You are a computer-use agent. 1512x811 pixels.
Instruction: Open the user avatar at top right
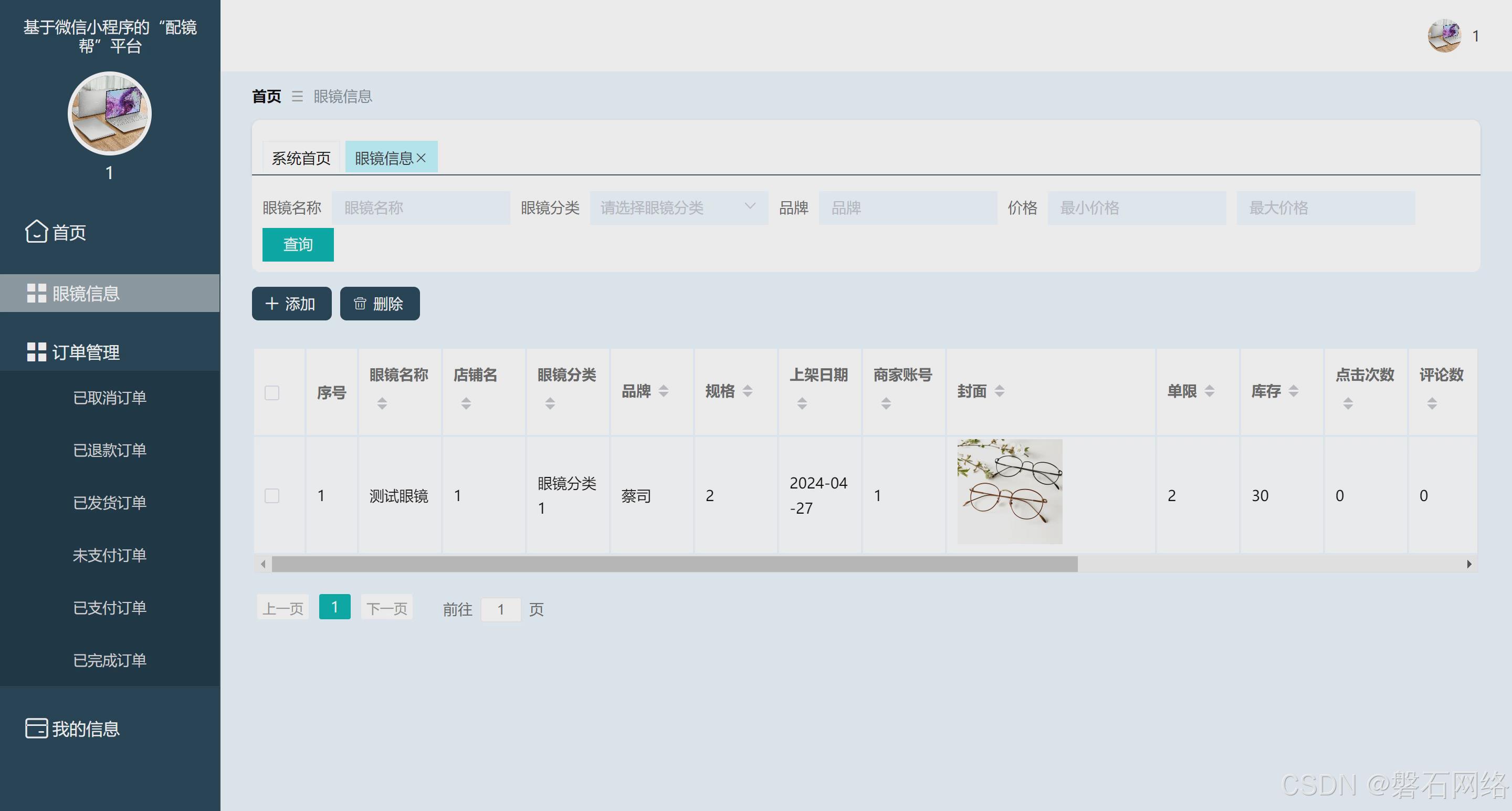click(1444, 36)
